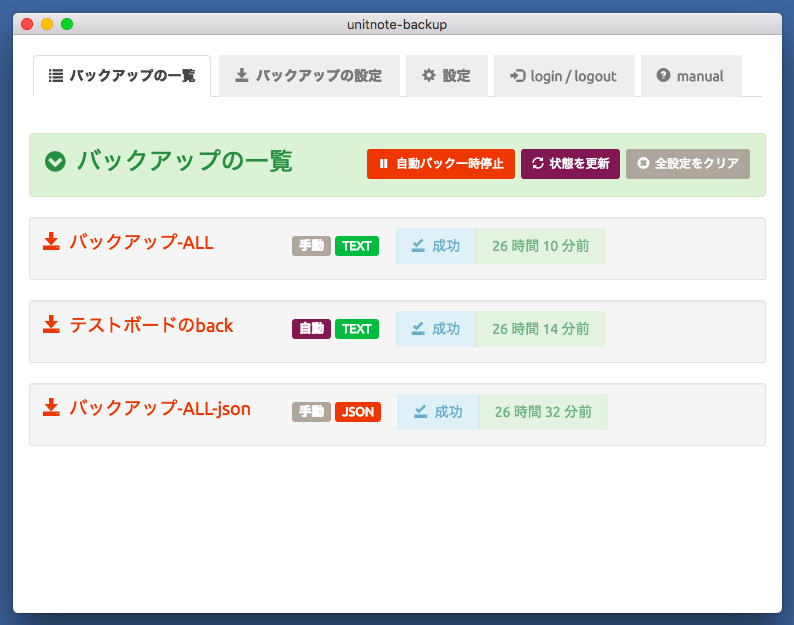Click the 自動 badge on テストボードのback row
Image resolution: width=794 pixels, height=625 pixels.
tap(311, 329)
